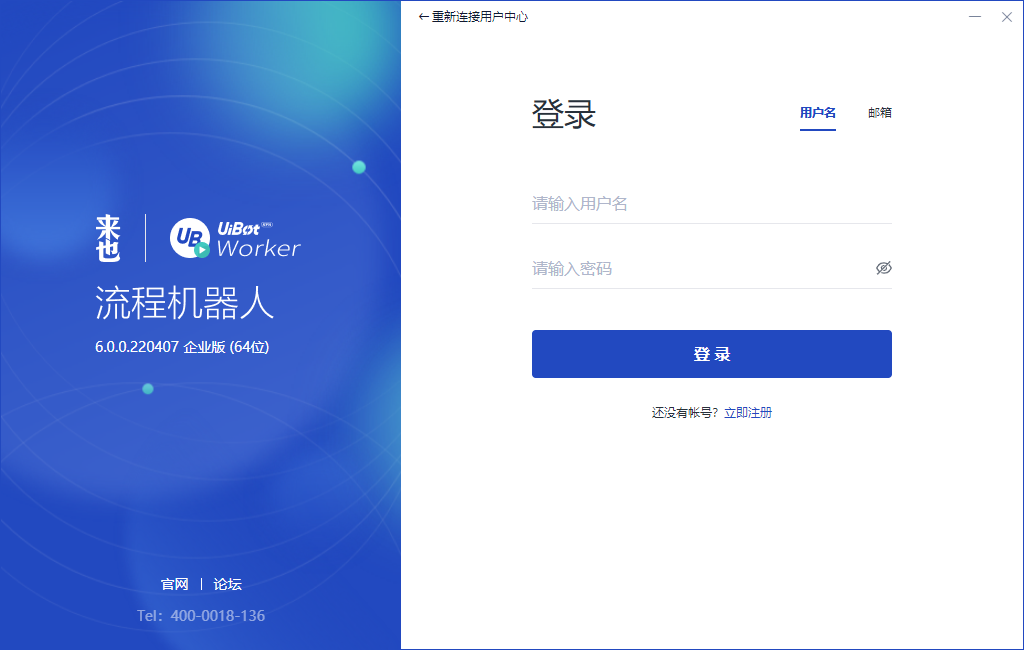Close the login window

[x=1007, y=17]
